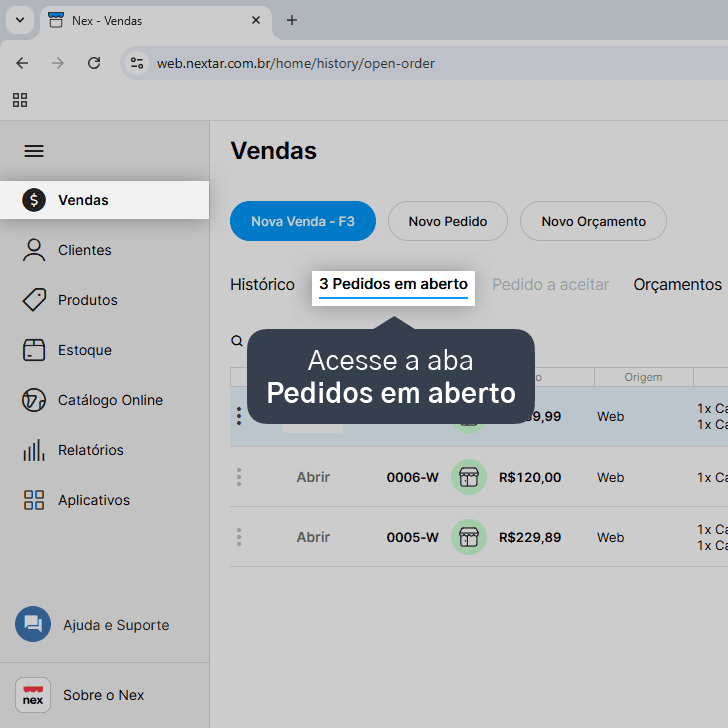
Task: Click the Novo Orçamento button
Action: click(593, 221)
